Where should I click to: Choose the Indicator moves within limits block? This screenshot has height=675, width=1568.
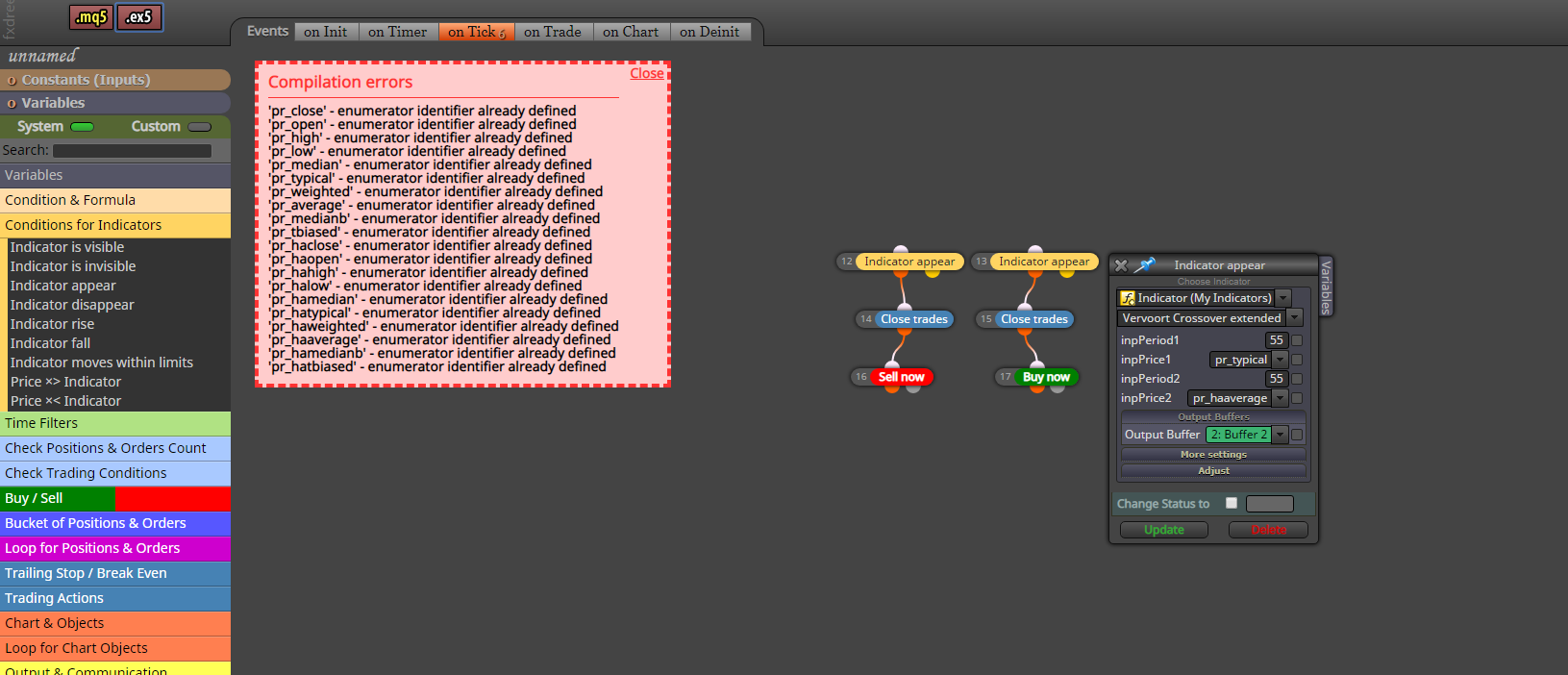click(102, 362)
